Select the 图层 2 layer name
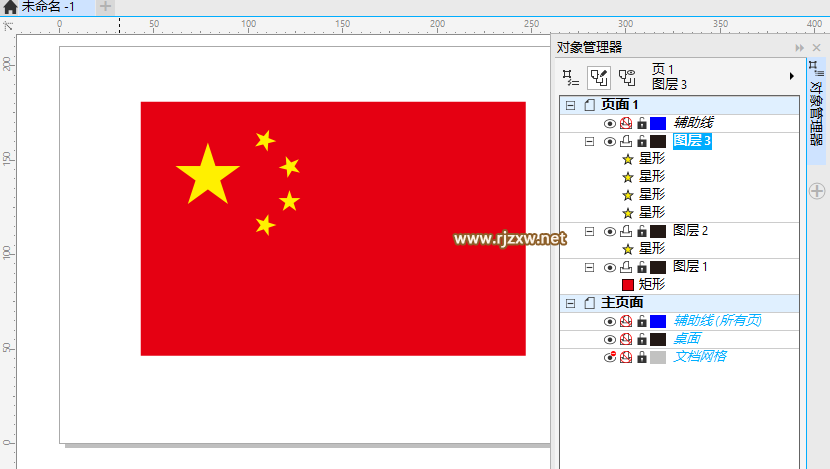The image size is (830, 469). [x=690, y=231]
